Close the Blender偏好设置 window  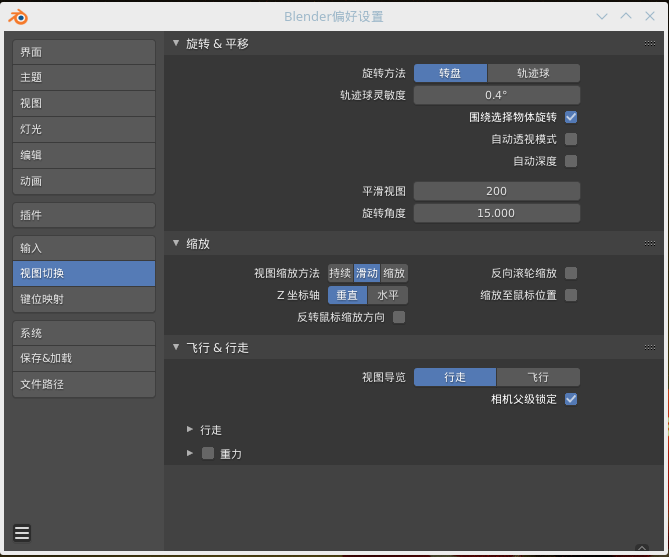tap(650, 16)
